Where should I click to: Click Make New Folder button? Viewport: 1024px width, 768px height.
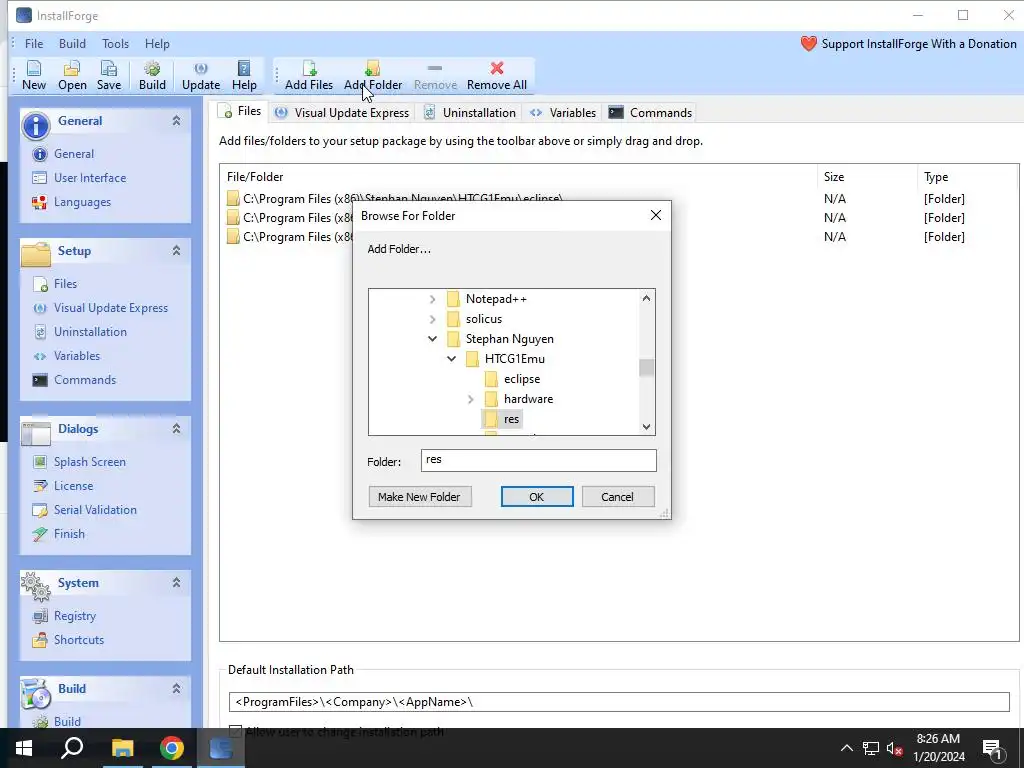tap(420, 497)
